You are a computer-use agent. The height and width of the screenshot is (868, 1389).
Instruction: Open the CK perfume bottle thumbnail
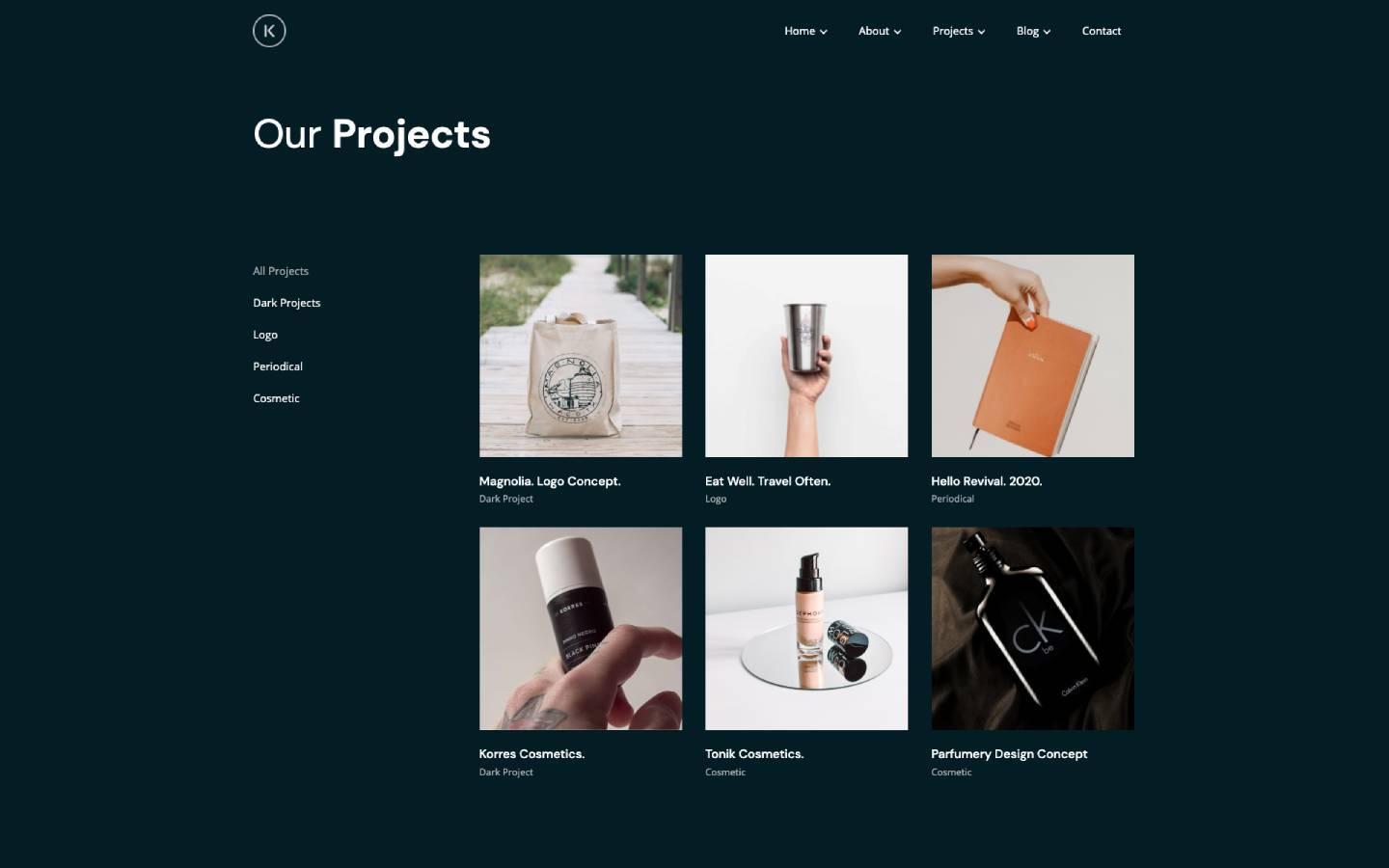1032,629
